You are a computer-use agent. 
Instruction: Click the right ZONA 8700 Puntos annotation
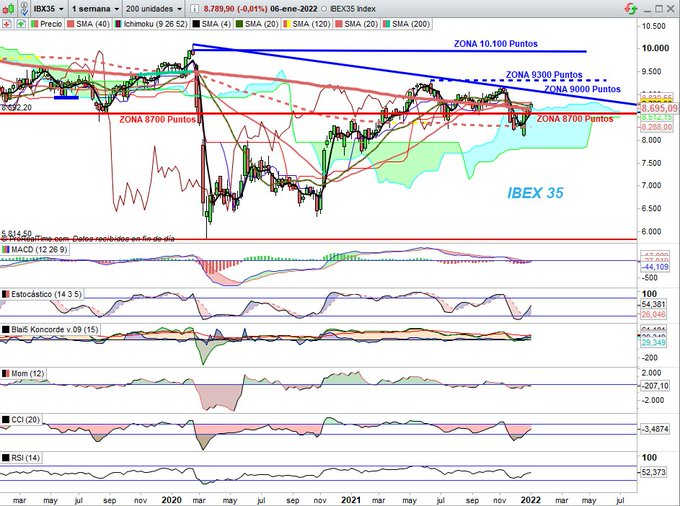575,119
